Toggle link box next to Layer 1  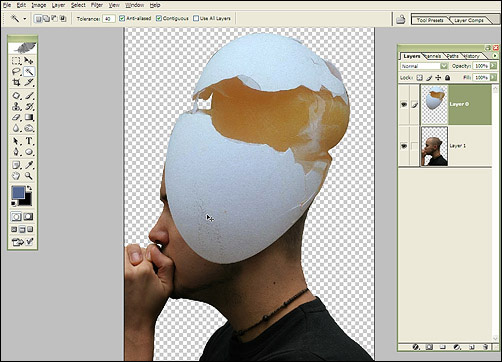414,146
